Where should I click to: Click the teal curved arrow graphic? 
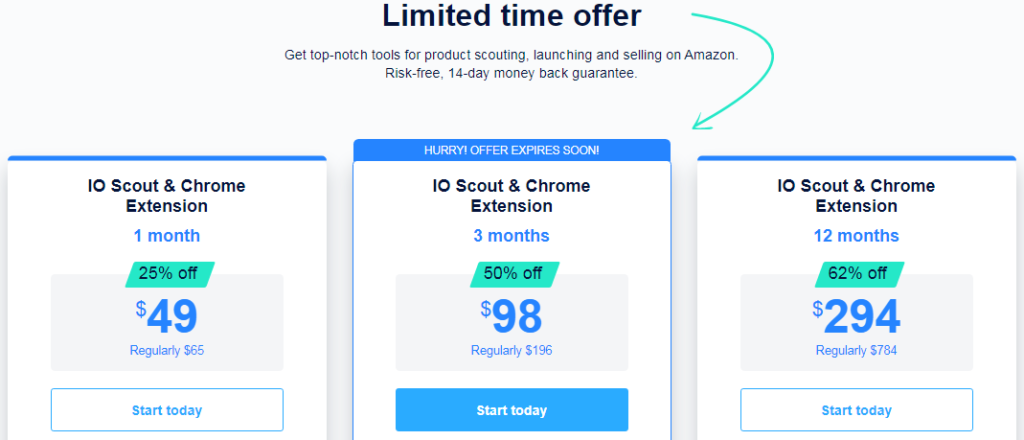(x=733, y=71)
